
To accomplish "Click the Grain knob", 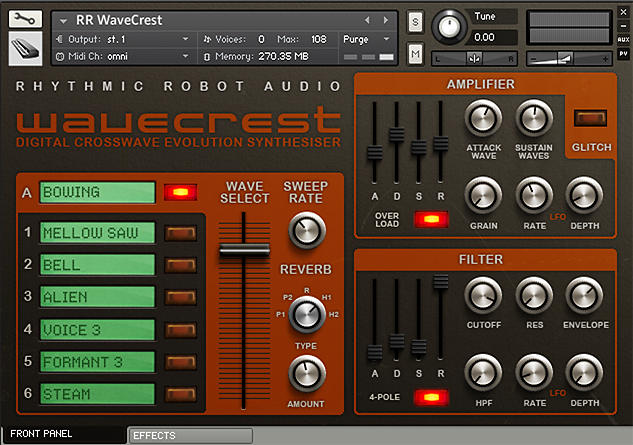I will (x=483, y=195).
